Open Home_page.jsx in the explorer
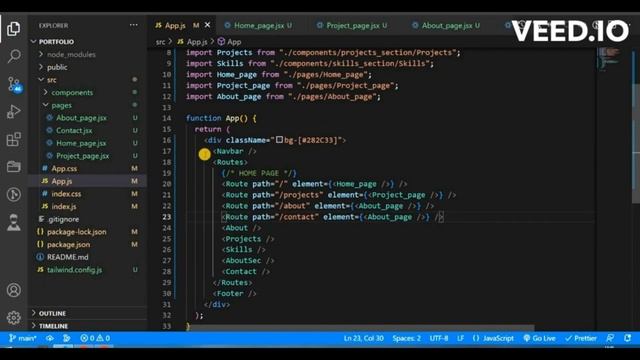The height and width of the screenshot is (360, 640). tap(81, 143)
